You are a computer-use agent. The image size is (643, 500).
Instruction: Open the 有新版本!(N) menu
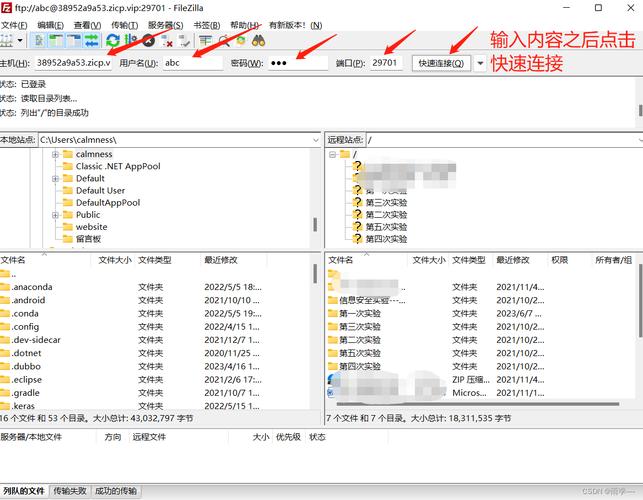tap(295, 25)
